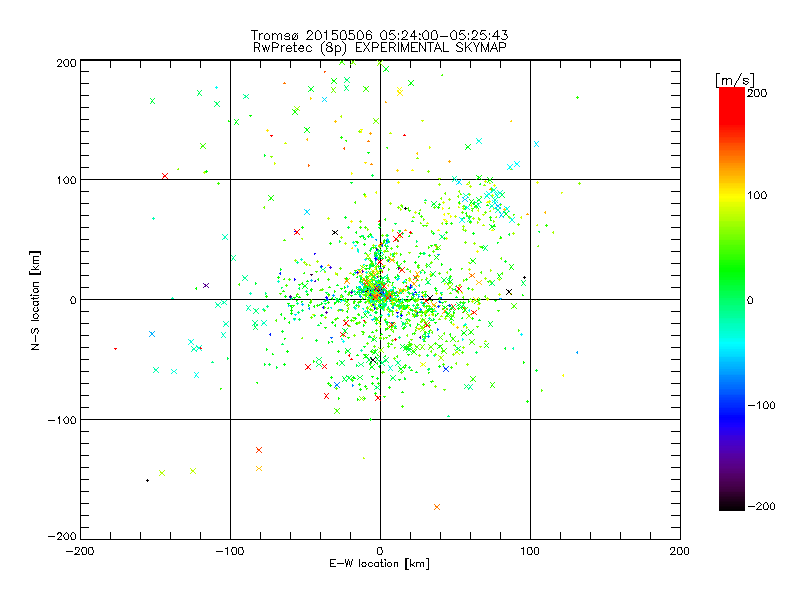Click the x-axis tick label '200'
800x600 pixels.
pyautogui.click(x=680, y=551)
